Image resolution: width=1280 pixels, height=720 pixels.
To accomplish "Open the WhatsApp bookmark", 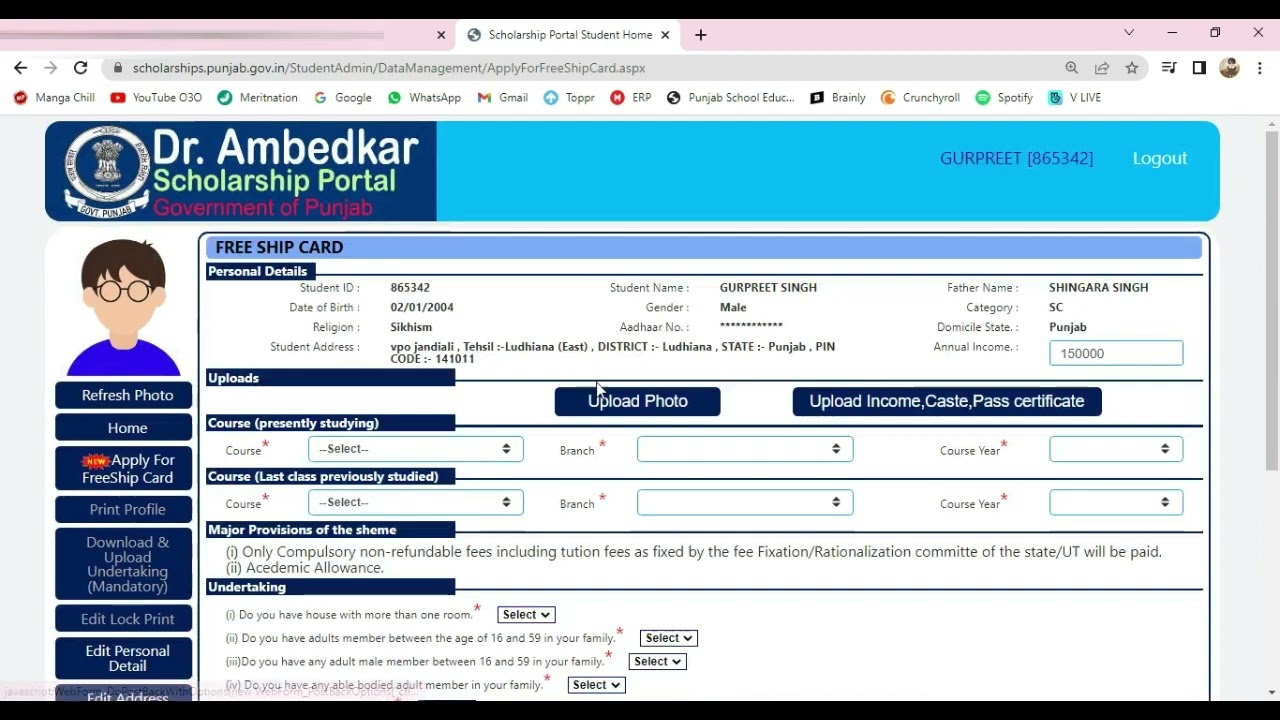I will point(423,98).
